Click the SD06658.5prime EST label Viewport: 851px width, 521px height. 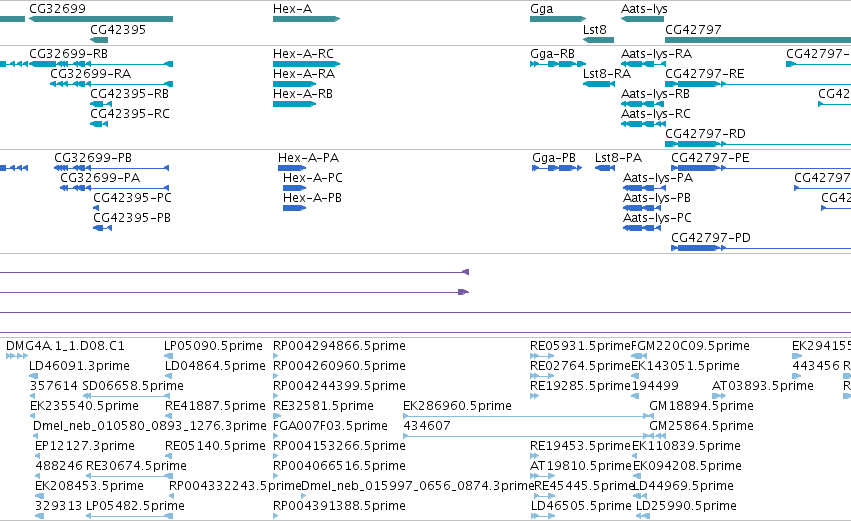click(x=133, y=386)
